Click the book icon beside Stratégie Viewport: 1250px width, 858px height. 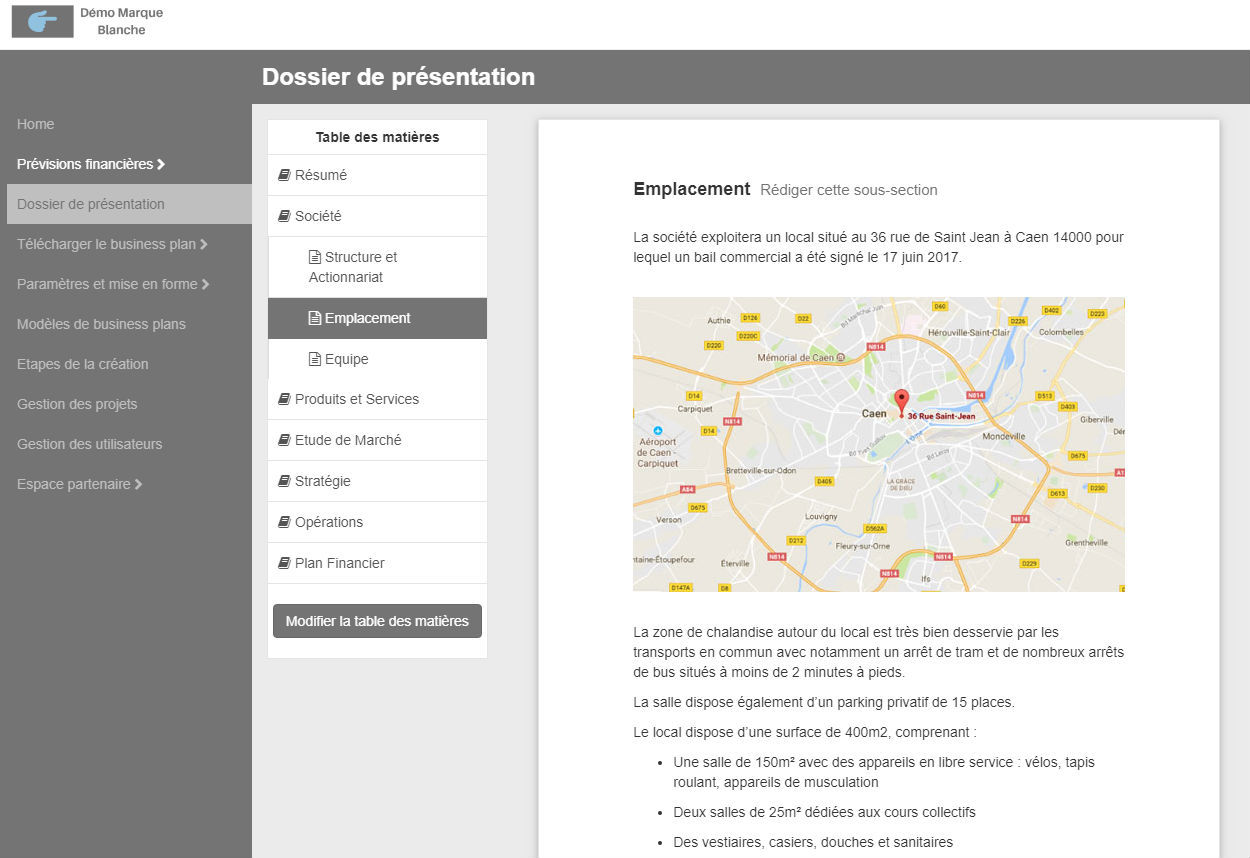click(x=284, y=481)
